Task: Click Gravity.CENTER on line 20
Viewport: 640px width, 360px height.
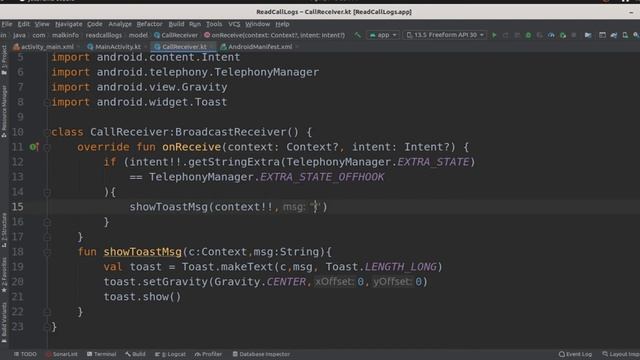Action: pyautogui.click(x=260, y=282)
